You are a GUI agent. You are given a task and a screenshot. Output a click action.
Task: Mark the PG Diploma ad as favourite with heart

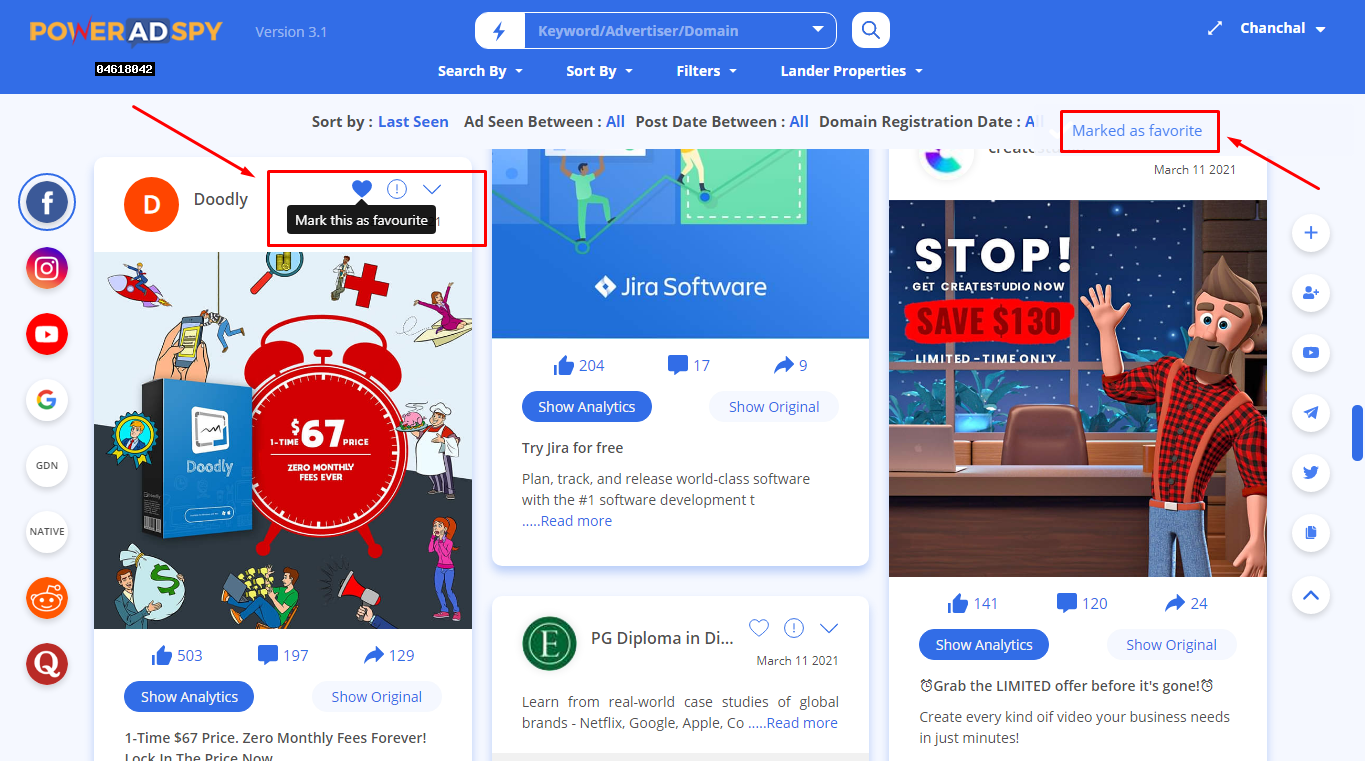click(x=759, y=628)
